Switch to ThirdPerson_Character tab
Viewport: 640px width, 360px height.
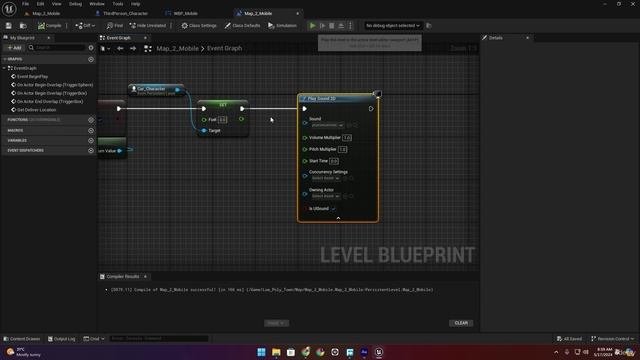(125, 13)
